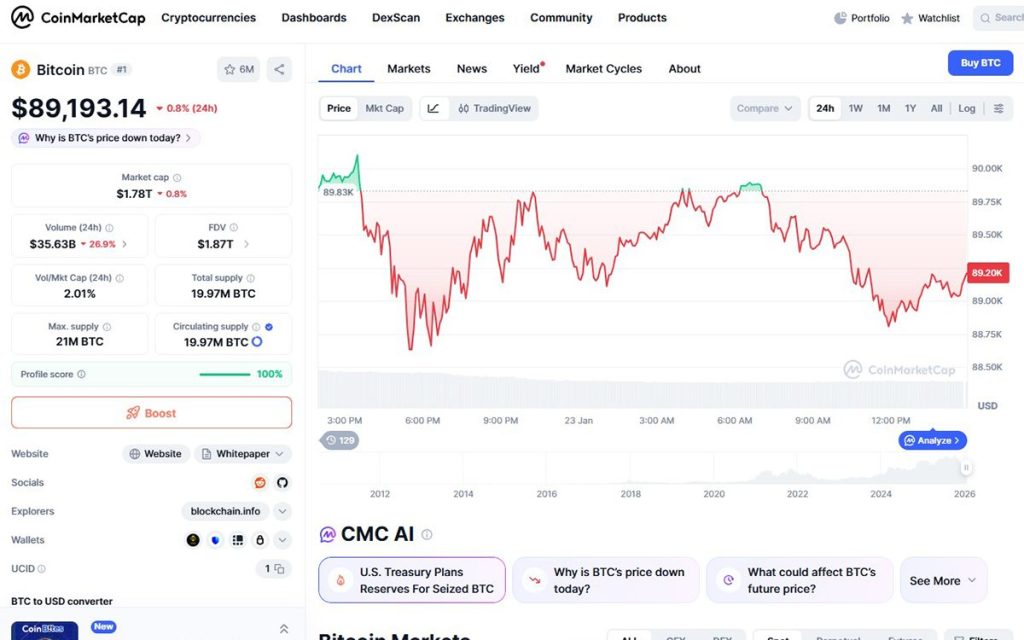Image resolution: width=1024 pixels, height=640 pixels.
Task: Enable Log scale on chart
Action: (966, 109)
